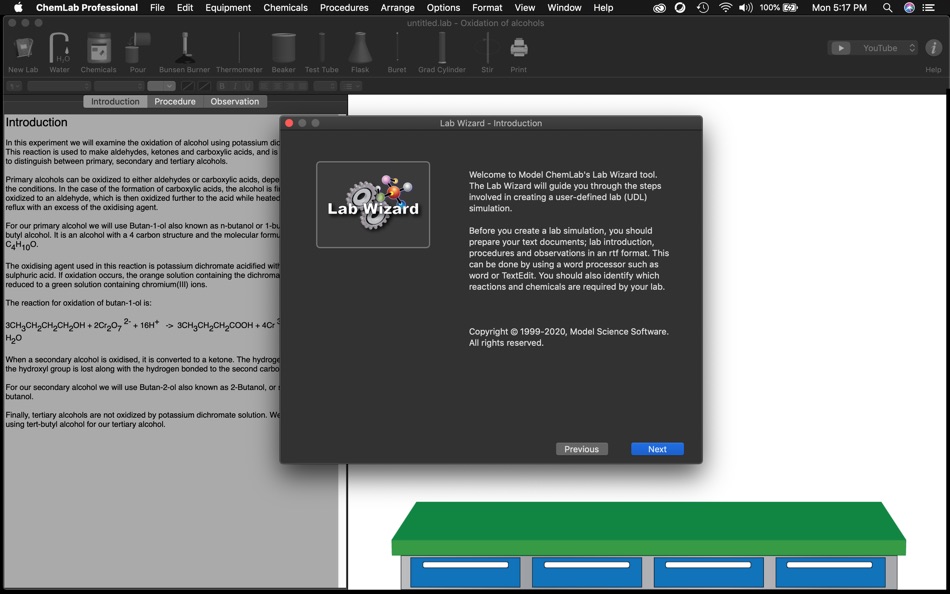Add a Grad Cylinder from toolbar
Viewport: 950px width, 594px height.
click(442, 48)
